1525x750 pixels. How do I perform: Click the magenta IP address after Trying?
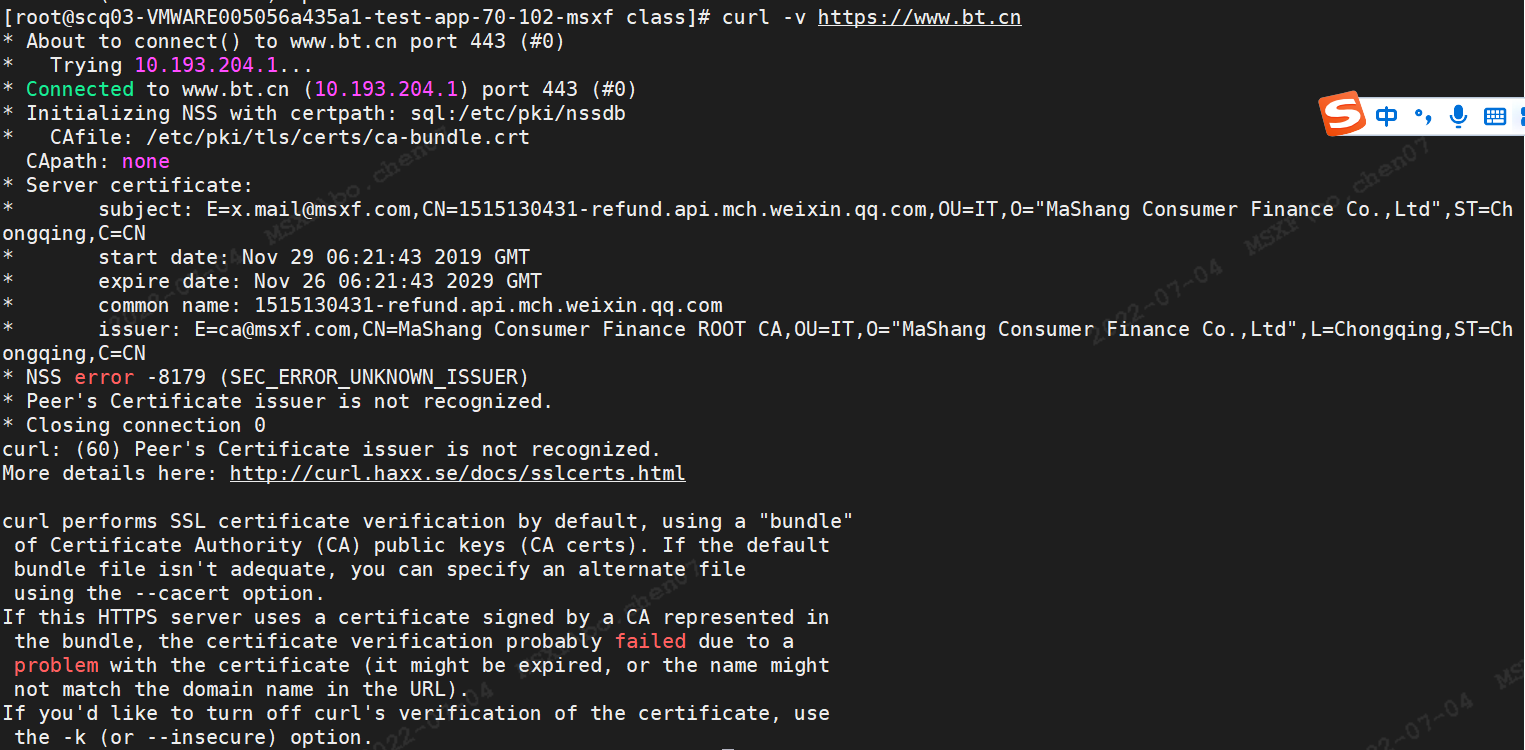tap(206, 65)
